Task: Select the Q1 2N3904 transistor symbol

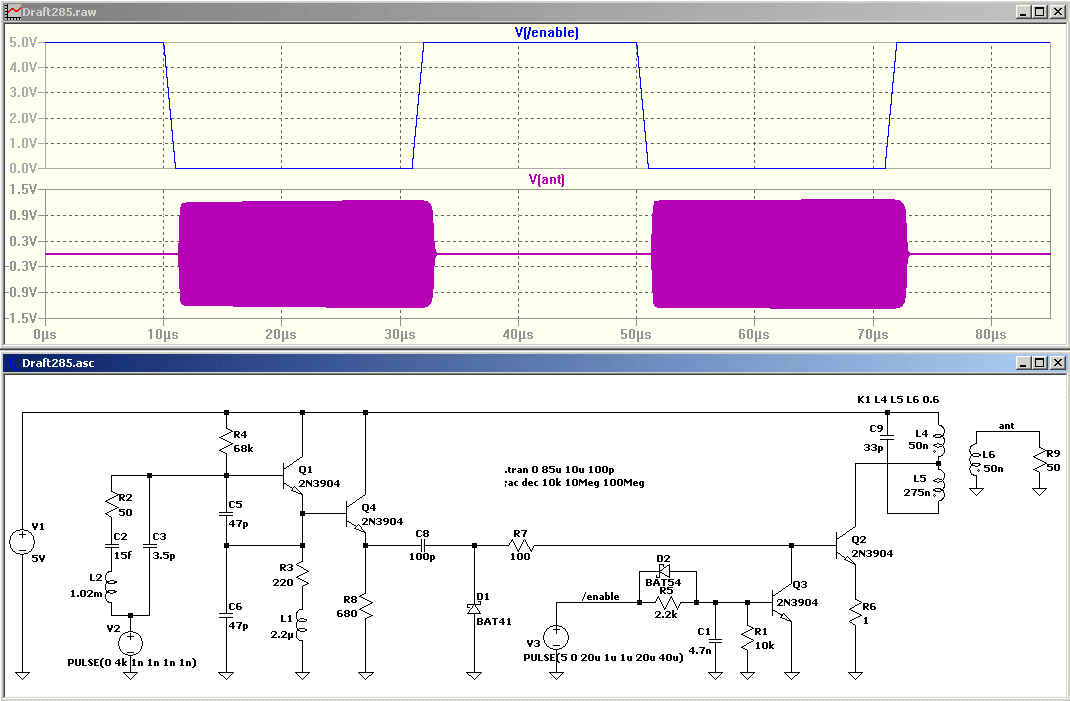Action: 294,476
